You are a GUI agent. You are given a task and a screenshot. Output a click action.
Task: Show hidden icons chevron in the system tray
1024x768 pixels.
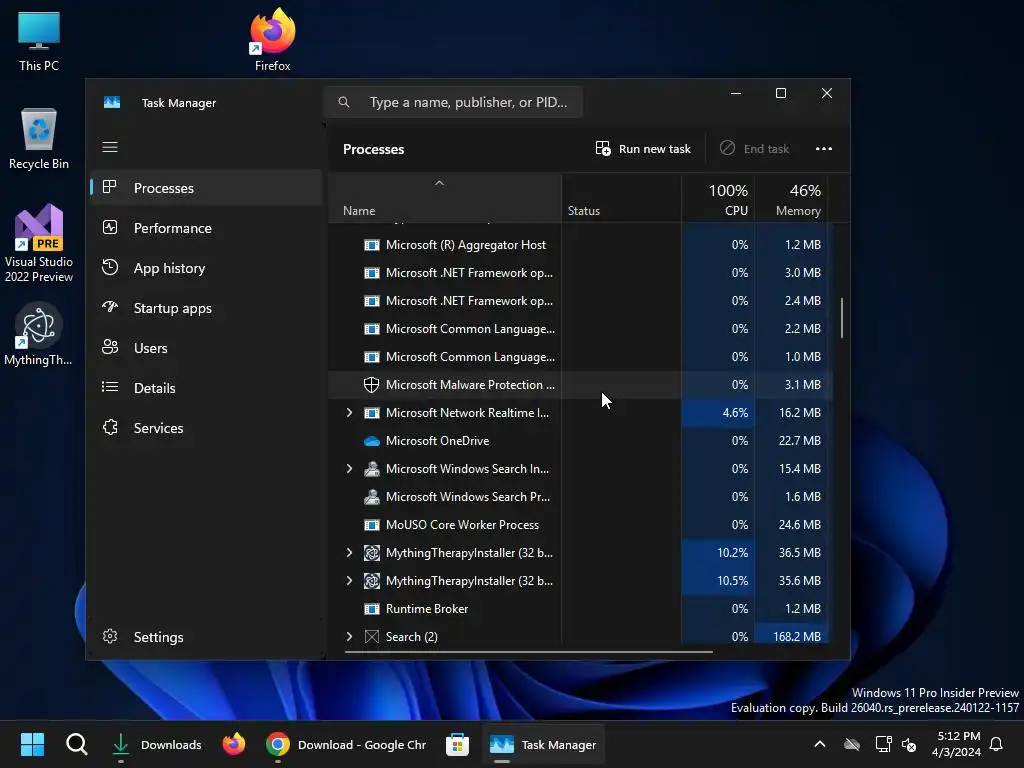click(x=820, y=744)
